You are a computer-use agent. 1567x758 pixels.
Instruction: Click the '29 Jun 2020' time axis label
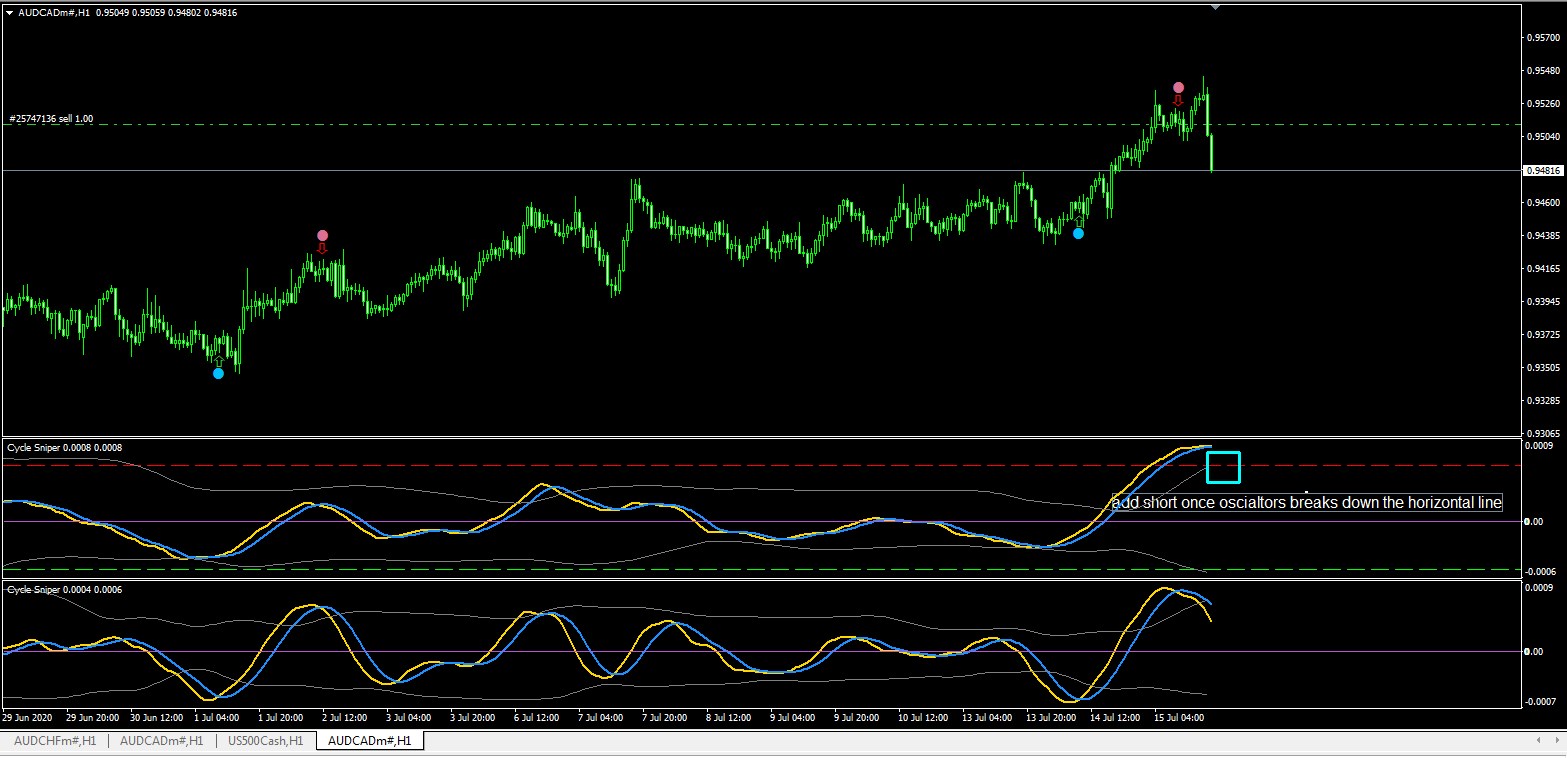[x=28, y=718]
